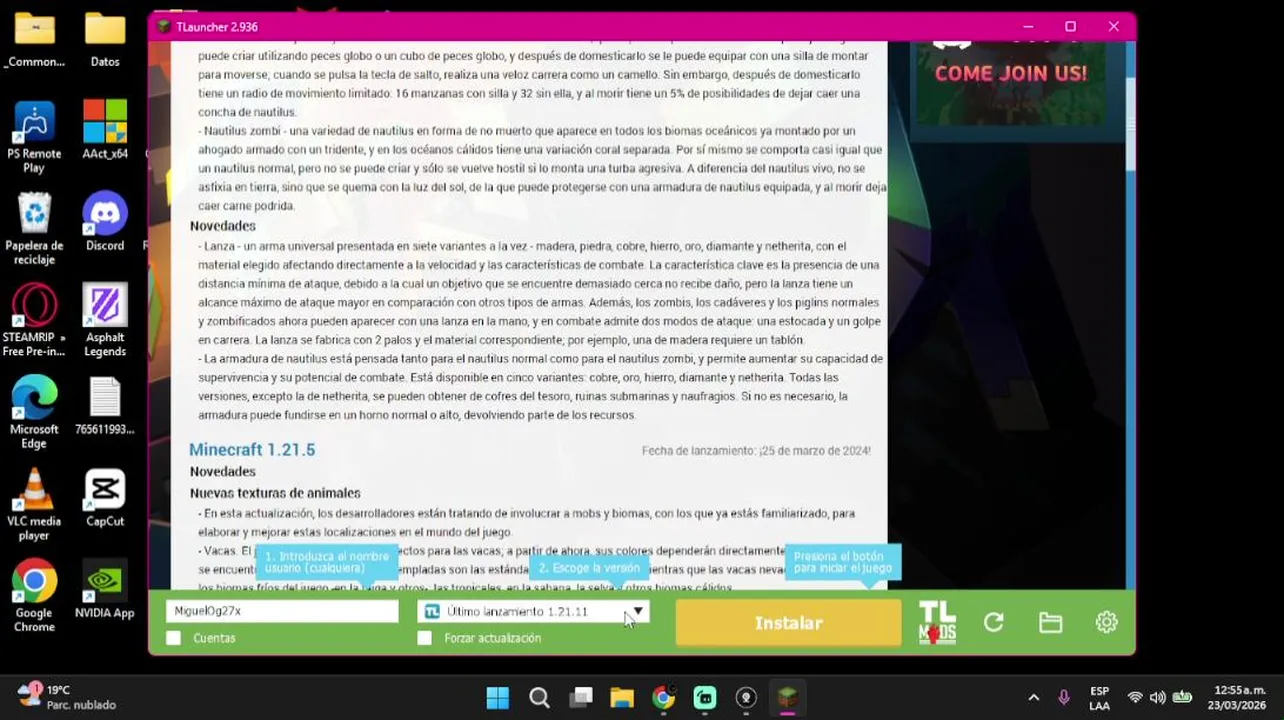Open Google Chrome desktop shortcut
The image size is (1284, 720).
(x=34, y=596)
